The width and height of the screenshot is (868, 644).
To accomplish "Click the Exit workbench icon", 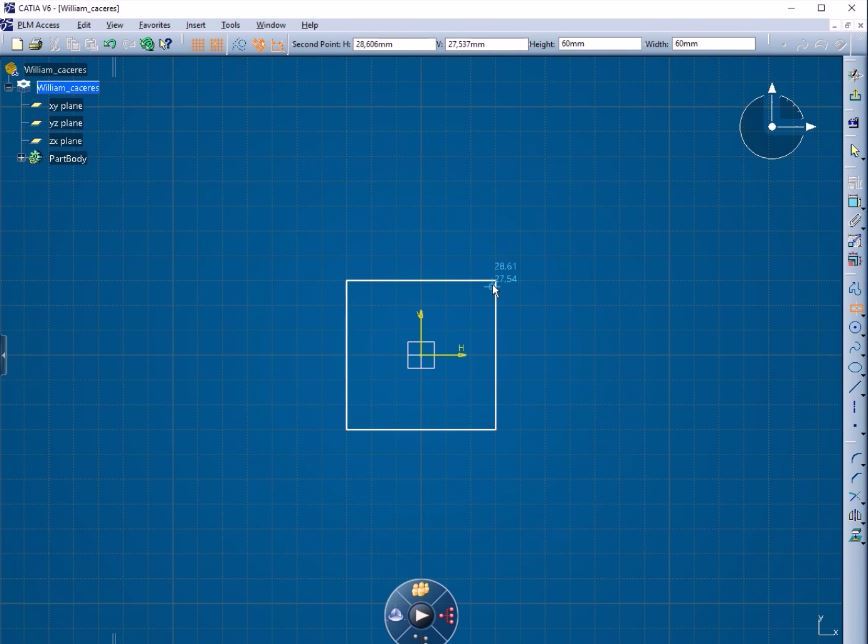I will point(855,95).
